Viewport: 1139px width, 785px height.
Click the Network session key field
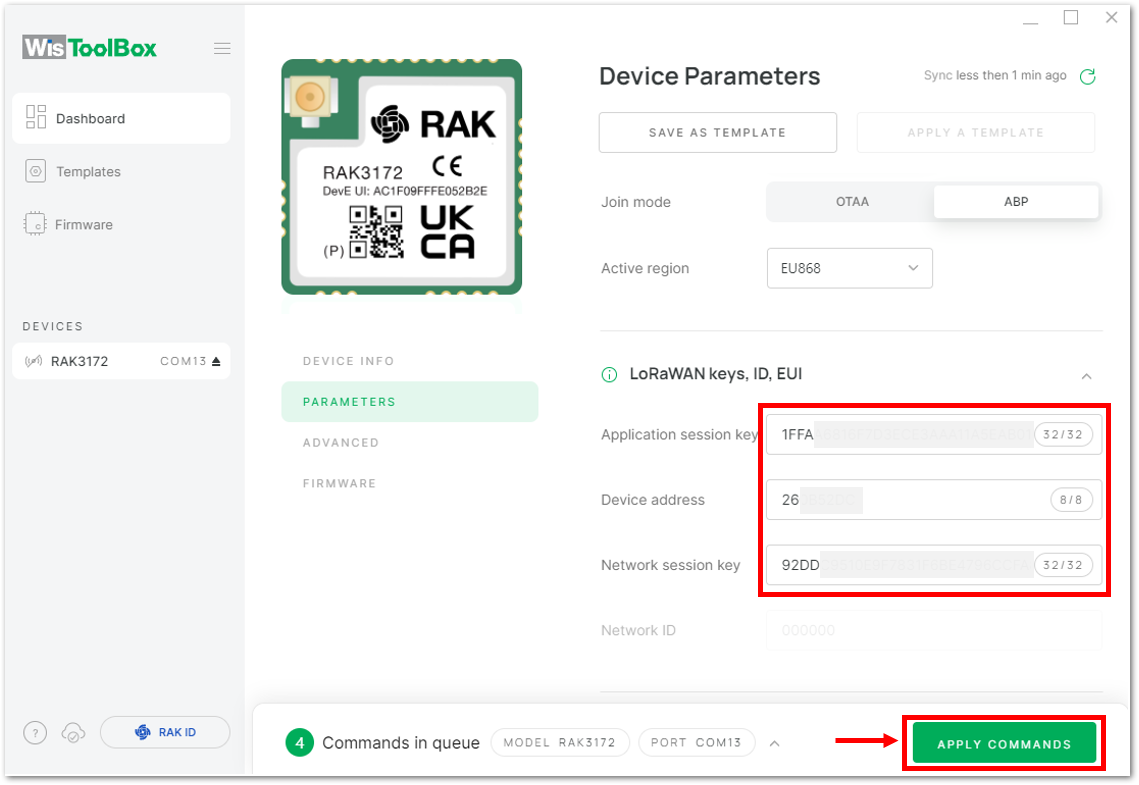click(934, 565)
